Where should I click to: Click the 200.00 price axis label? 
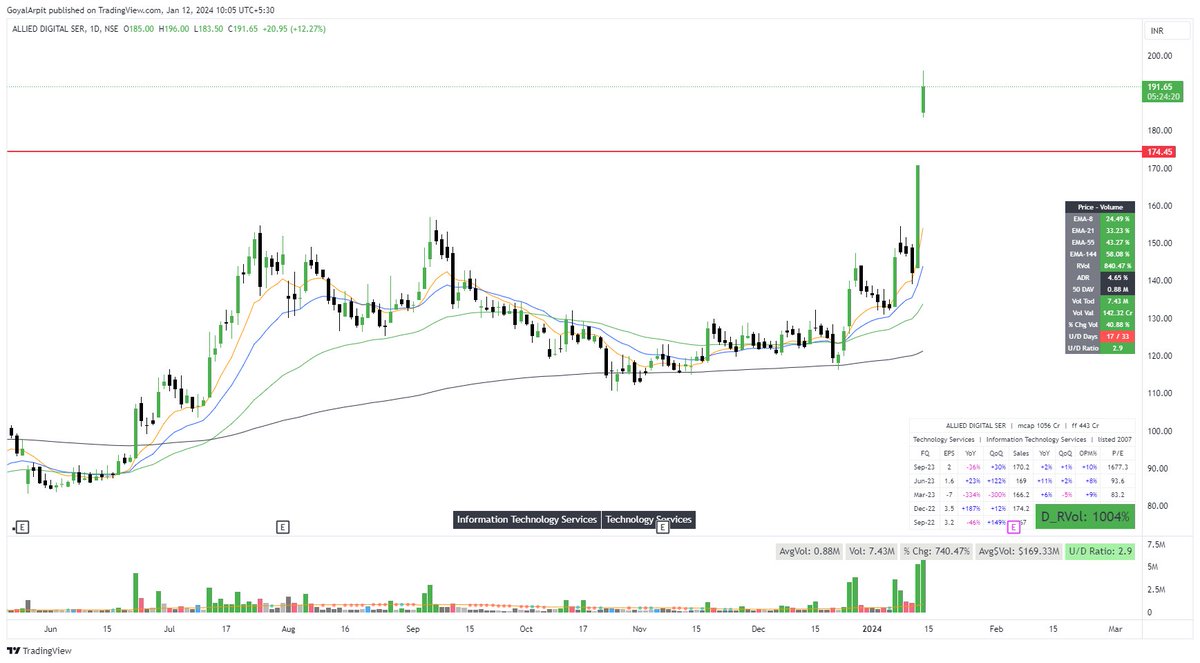(1160, 56)
